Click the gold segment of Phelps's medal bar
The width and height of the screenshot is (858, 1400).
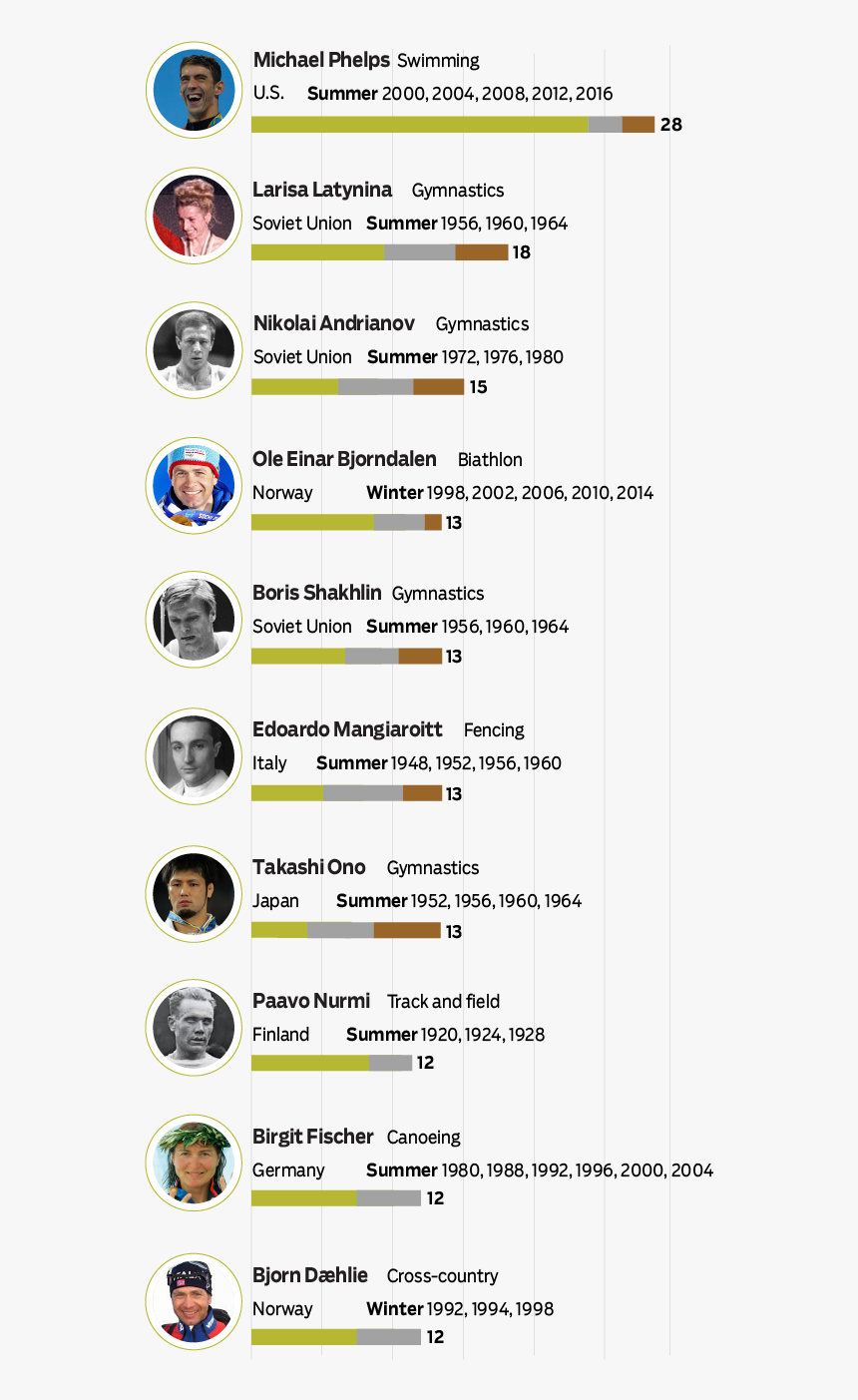click(x=420, y=125)
